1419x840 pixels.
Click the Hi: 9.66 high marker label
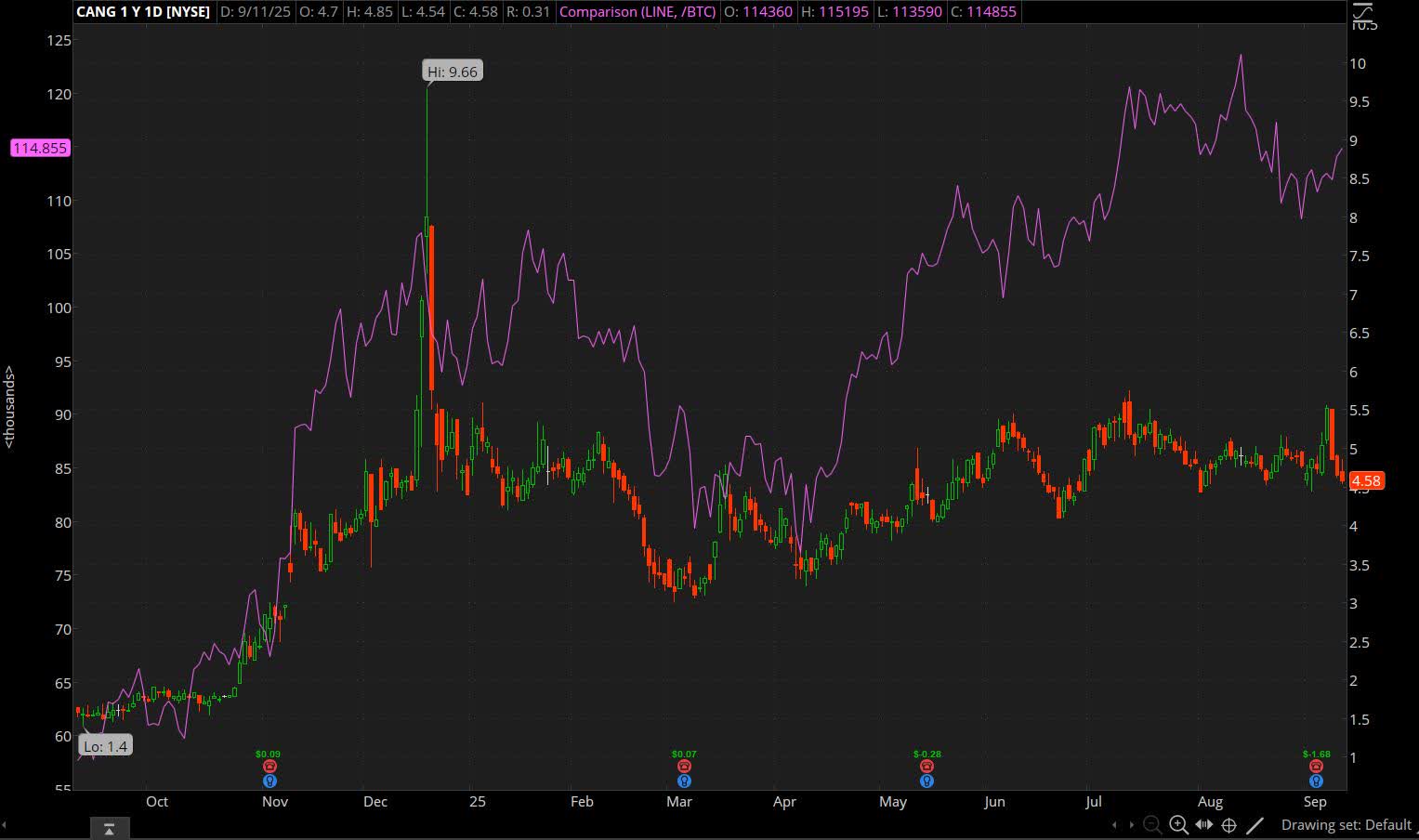point(452,71)
